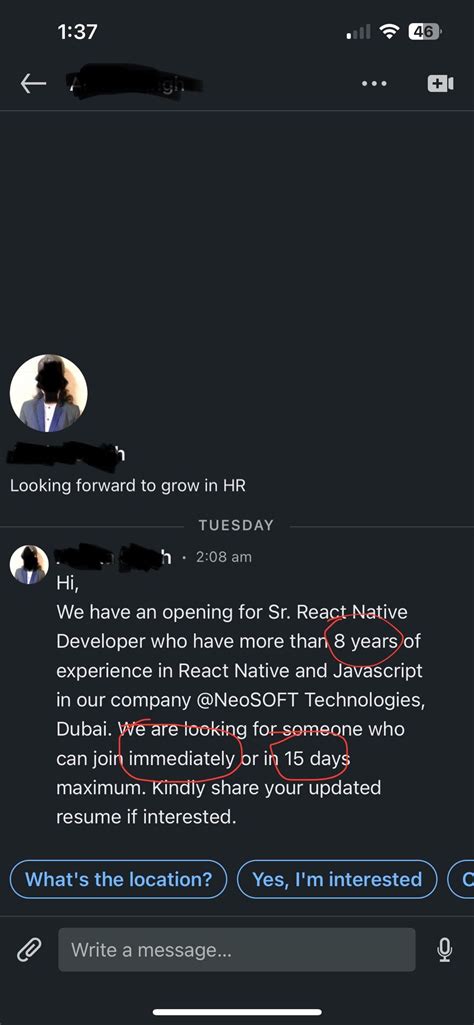Tap the partially visible third quick reply
The image size is (474, 1025).
pos(461,879)
